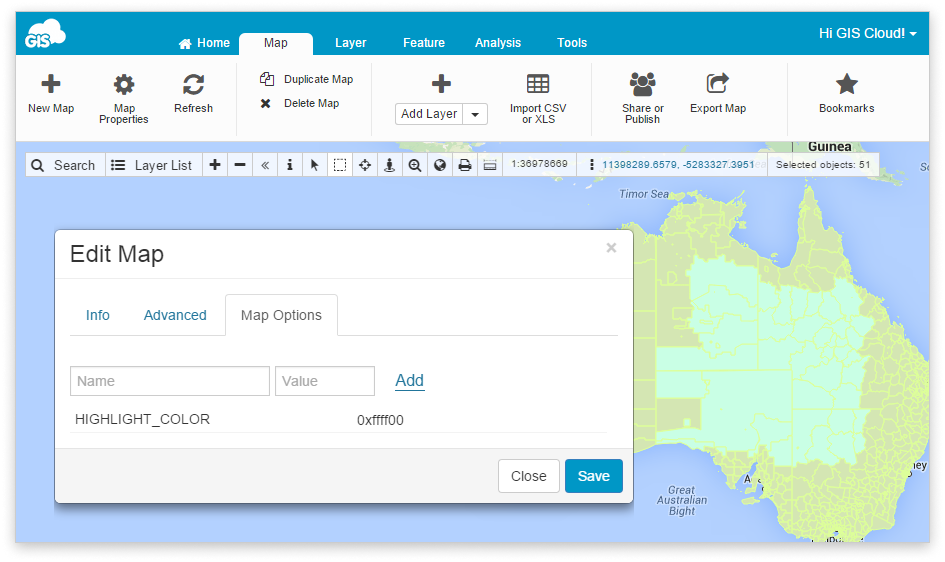
Task: Open the Analysis ribbon tab
Action: coord(498,43)
